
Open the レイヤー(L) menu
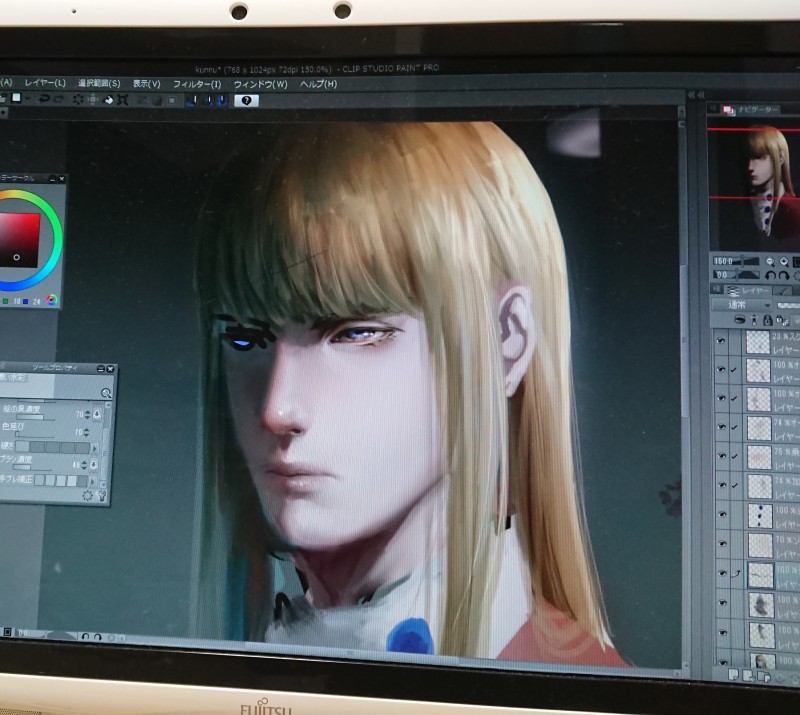click(45, 83)
